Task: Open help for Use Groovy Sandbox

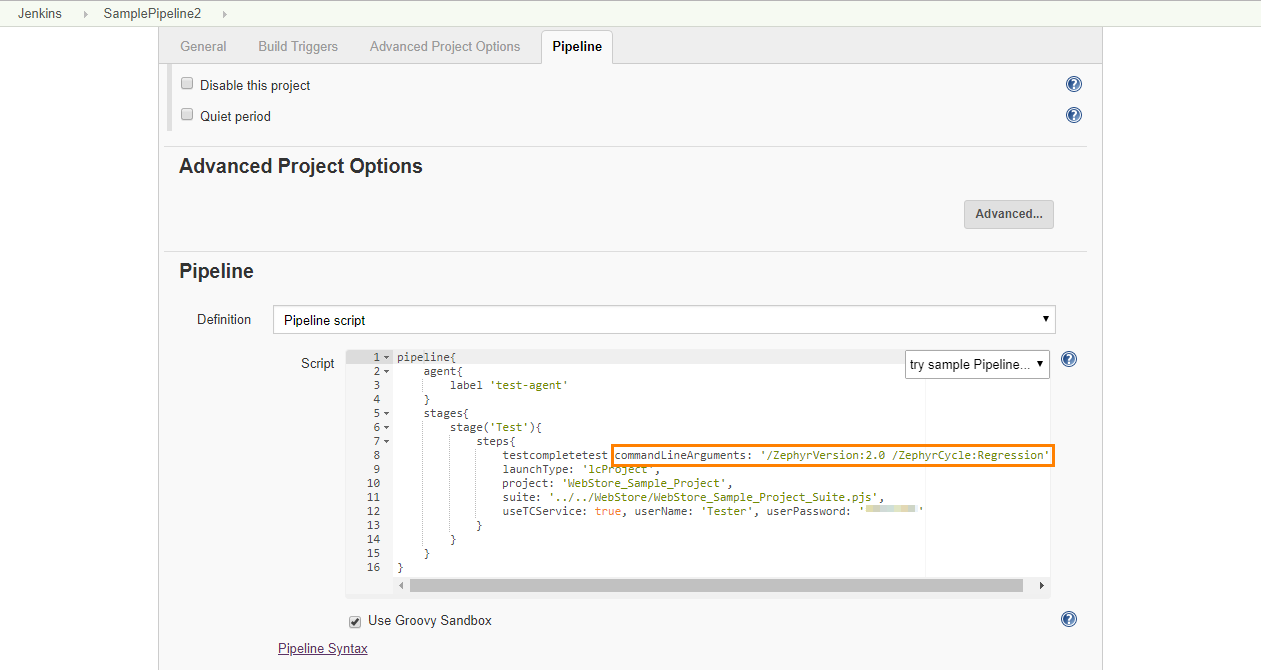Action: (1068, 619)
